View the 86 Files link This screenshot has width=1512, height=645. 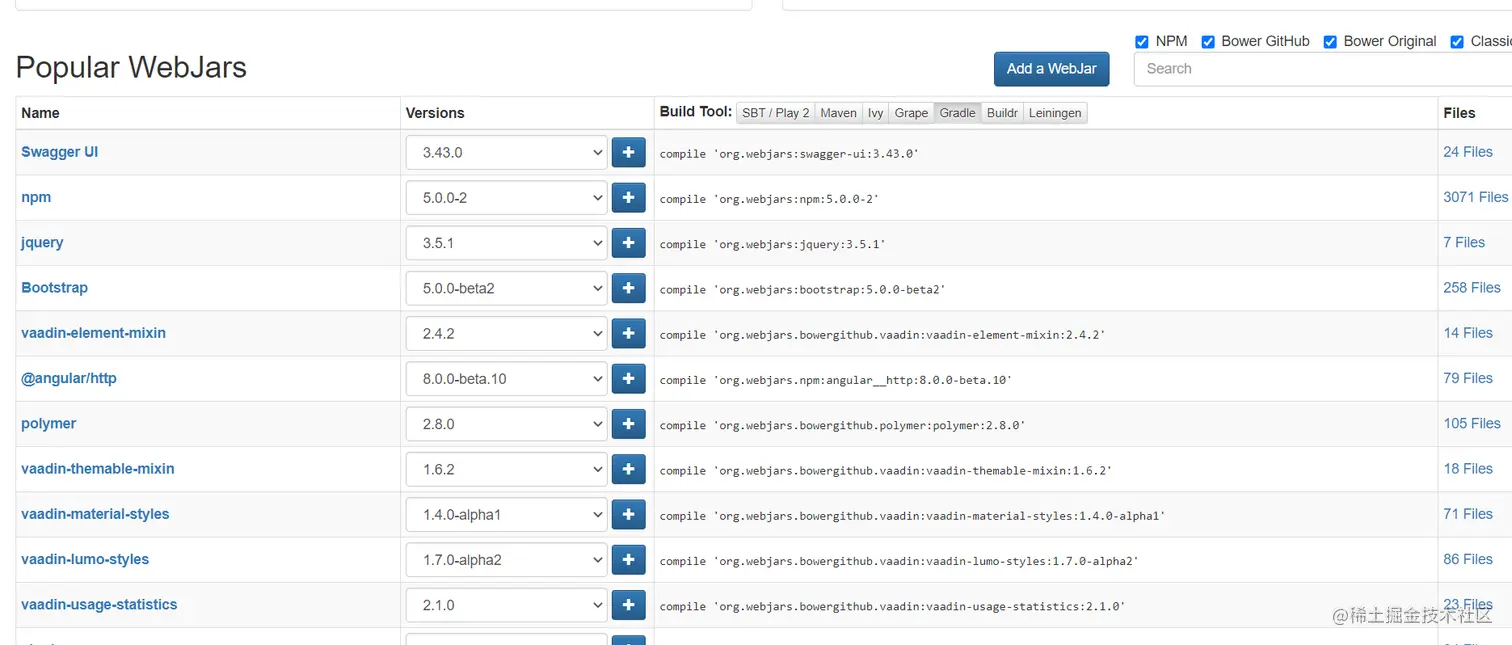(x=1468, y=559)
